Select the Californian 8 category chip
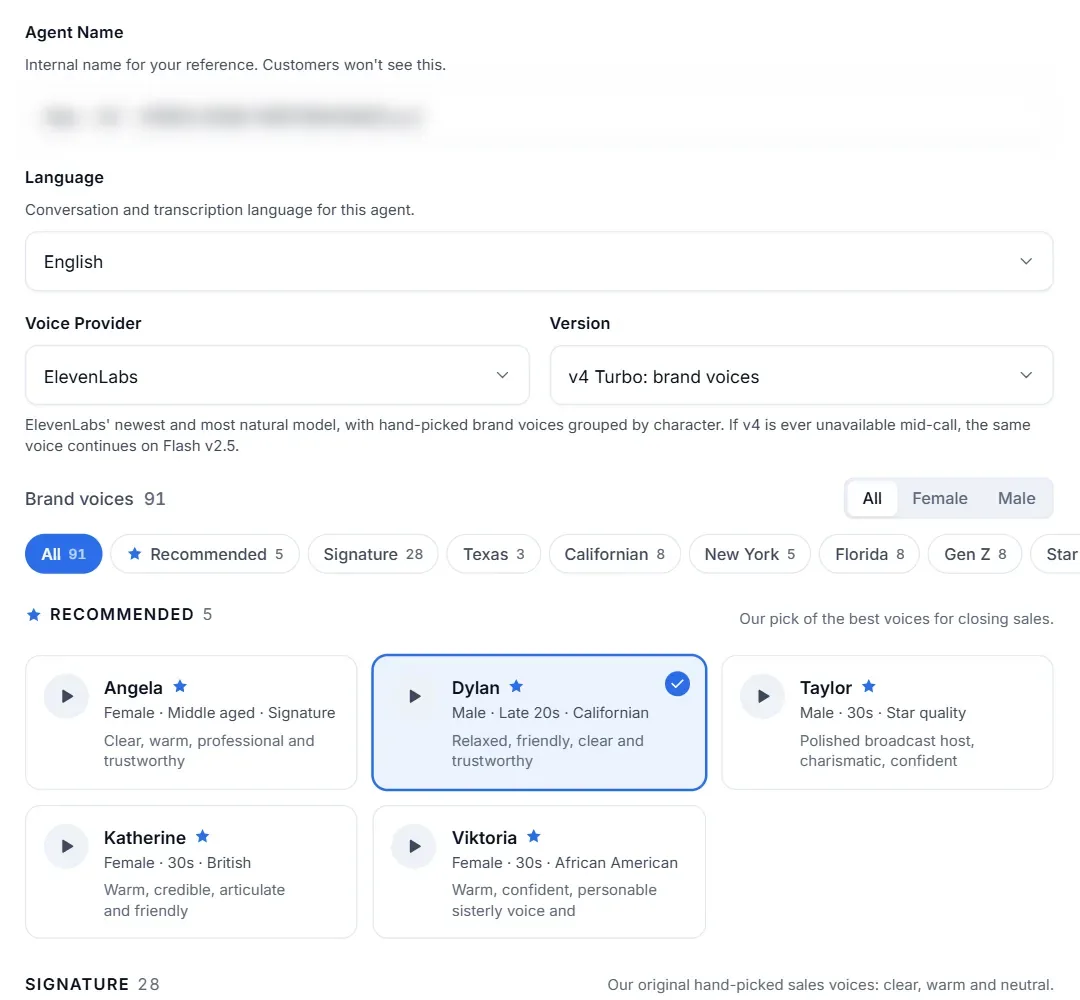The height and width of the screenshot is (1000, 1080). pyautogui.click(x=614, y=554)
